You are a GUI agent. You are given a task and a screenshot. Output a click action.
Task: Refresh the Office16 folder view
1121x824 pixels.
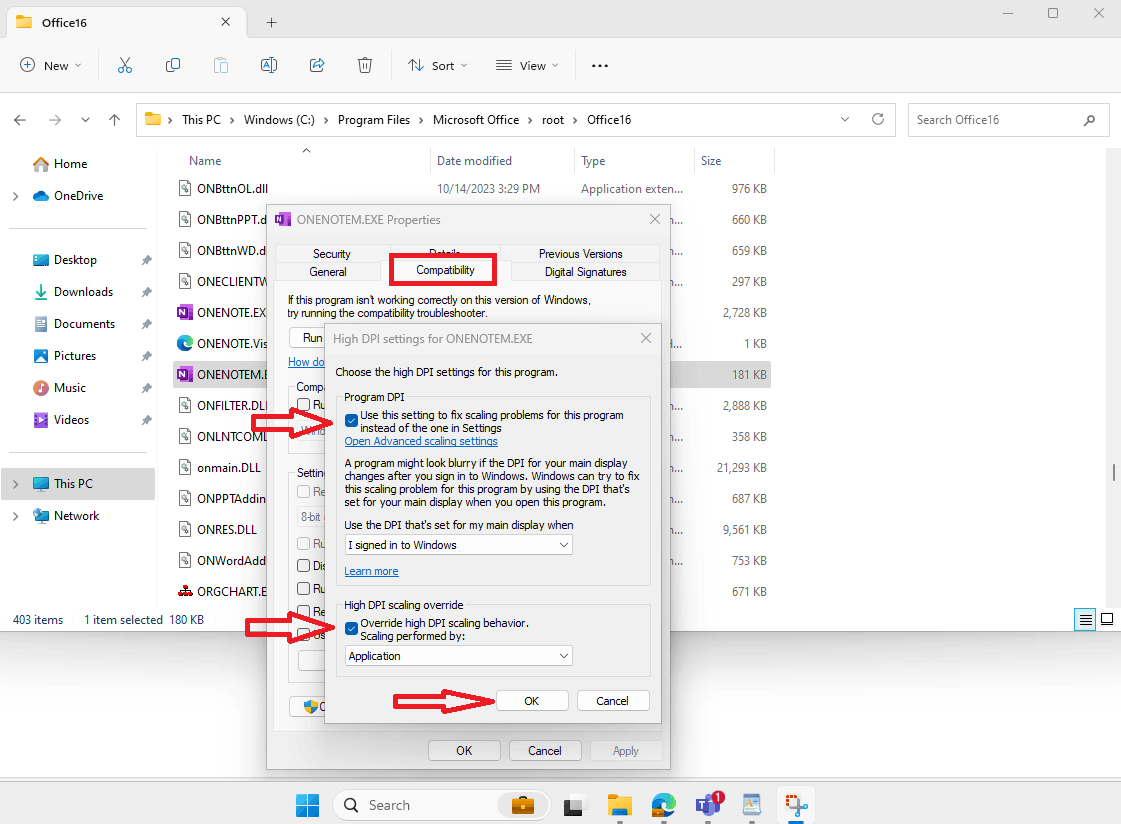[878, 119]
